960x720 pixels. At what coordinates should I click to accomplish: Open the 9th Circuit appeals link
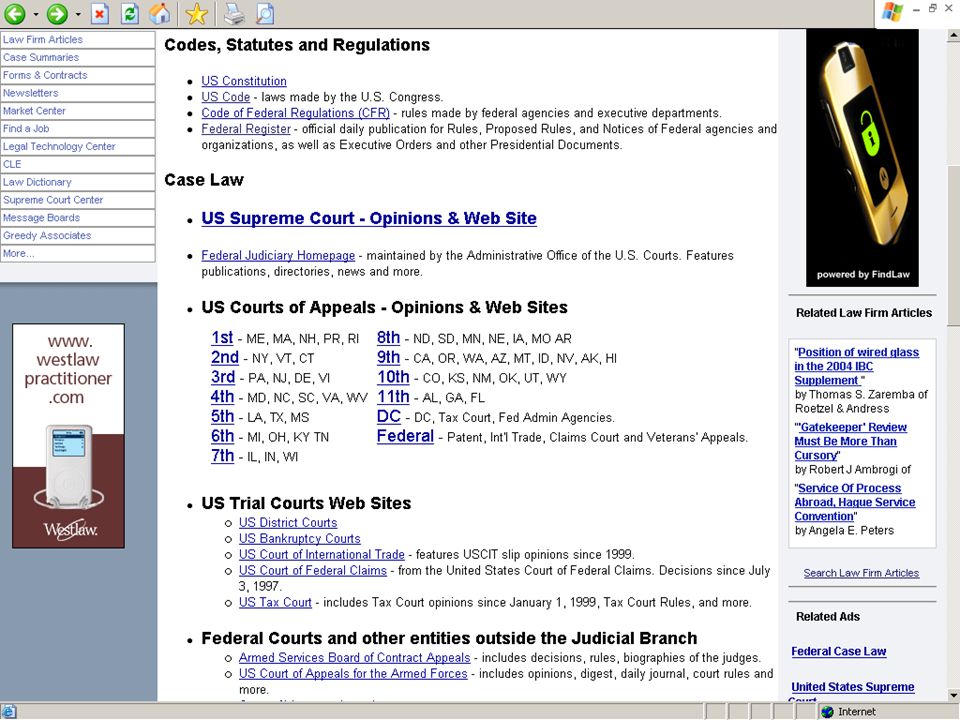pyautogui.click(x=388, y=357)
